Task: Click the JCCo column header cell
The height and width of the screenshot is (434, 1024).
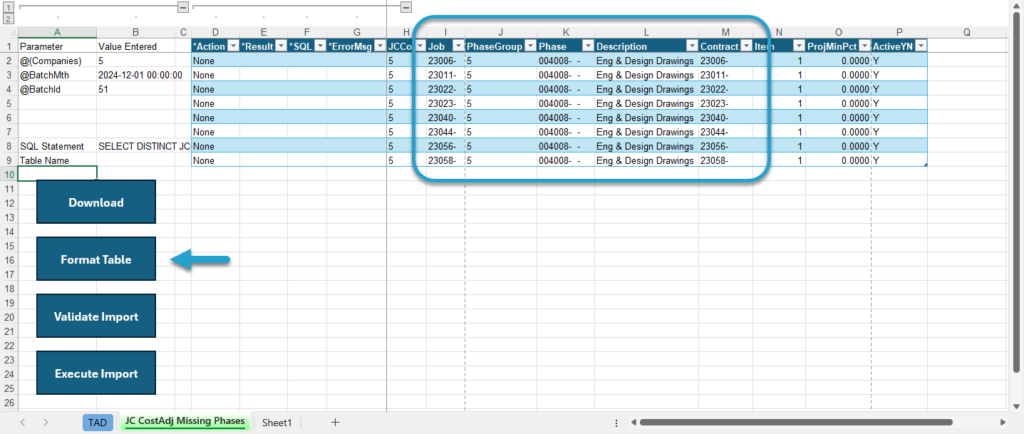Action: (x=406, y=46)
